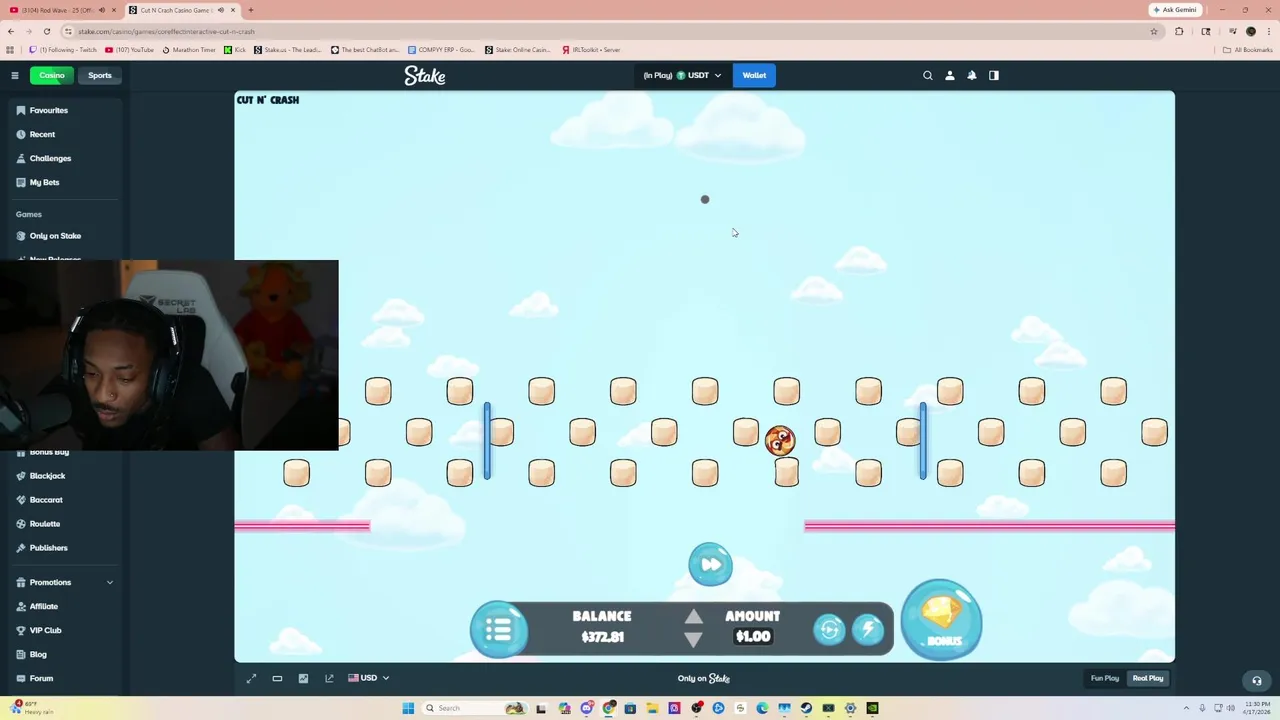Viewport: 1280px width, 720px height.
Task: Open the Chrome extensions puzzle icon
Action: pyautogui.click(x=1179, y=31)
